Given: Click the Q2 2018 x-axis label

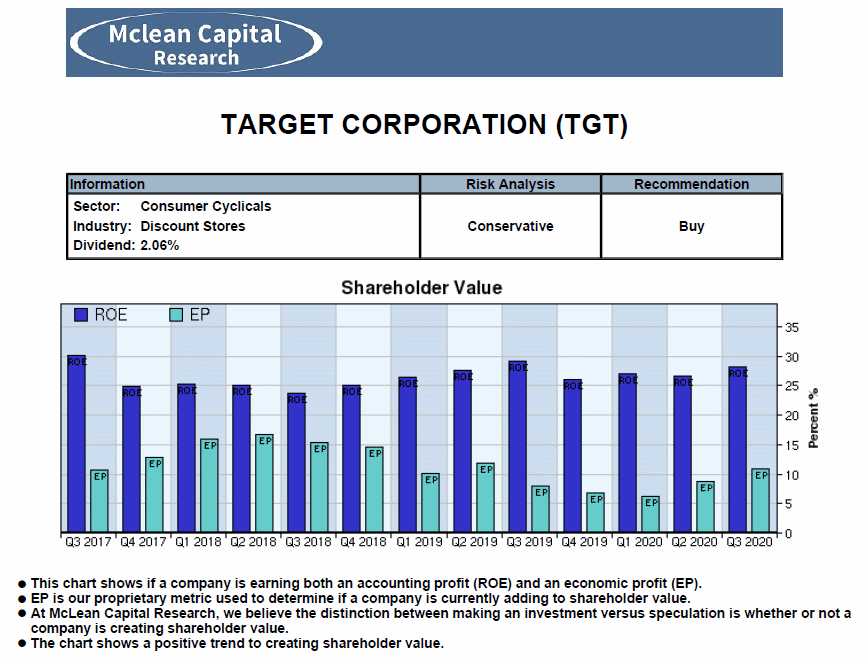Looking at the screenshot, I should (253, 542).
